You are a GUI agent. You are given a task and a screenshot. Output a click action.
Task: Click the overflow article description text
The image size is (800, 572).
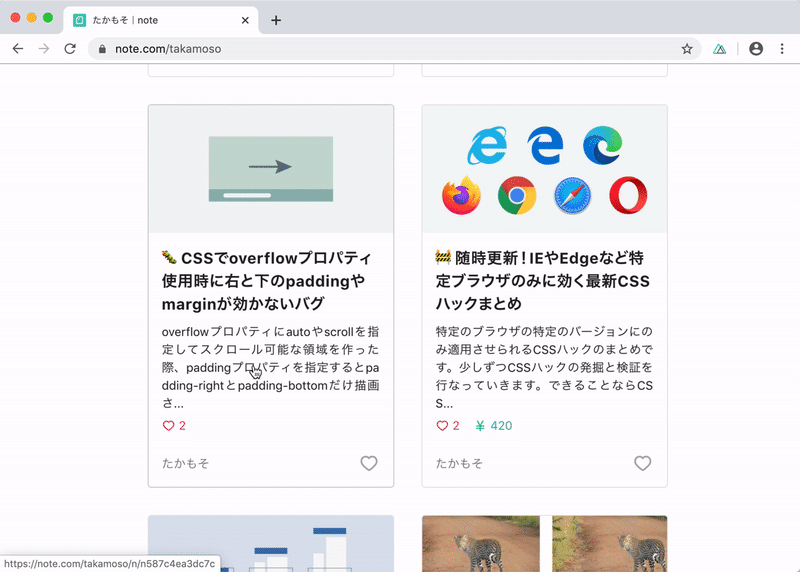(270, 367)
